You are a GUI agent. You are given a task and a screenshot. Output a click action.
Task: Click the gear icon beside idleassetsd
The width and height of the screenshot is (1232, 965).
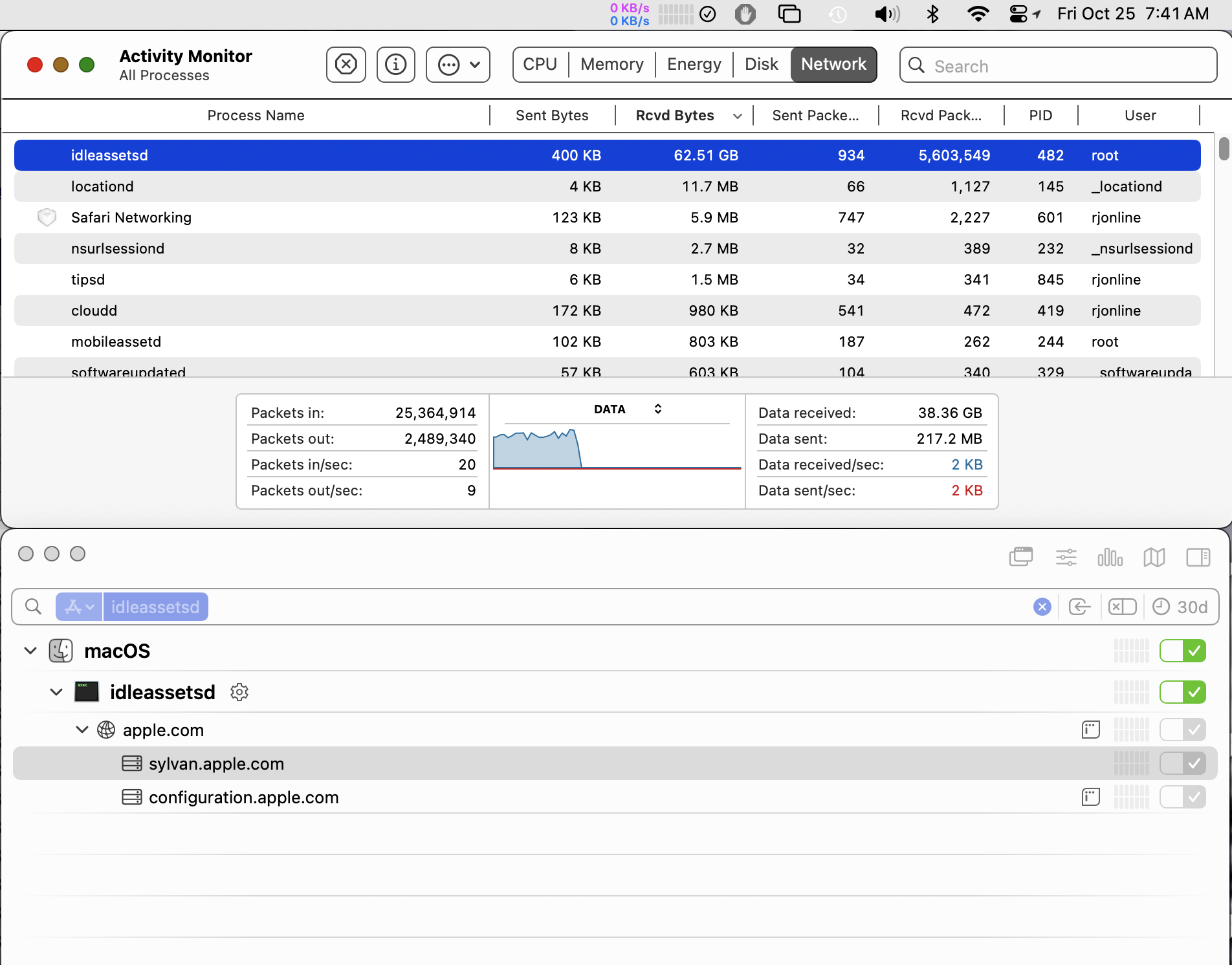tap(239, 692)
